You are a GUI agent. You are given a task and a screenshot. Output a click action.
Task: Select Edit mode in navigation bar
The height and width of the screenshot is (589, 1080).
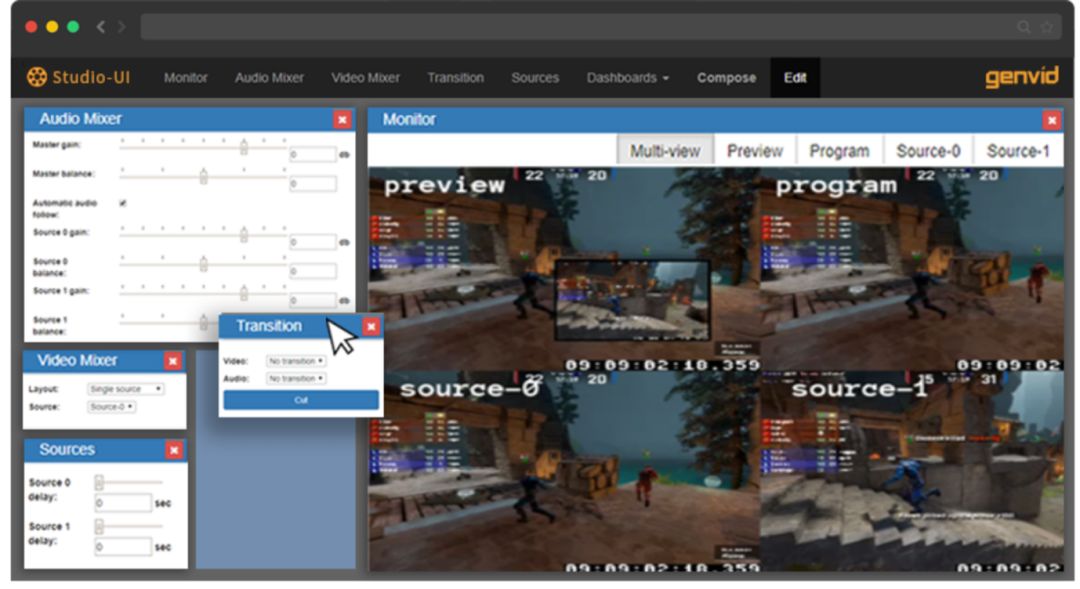click(795, 78)
